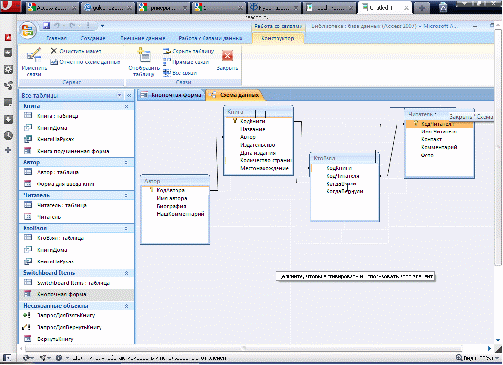Open the Работа с базами данных tab
Screen dimensions: 503x365
click(x=210, y=38)
